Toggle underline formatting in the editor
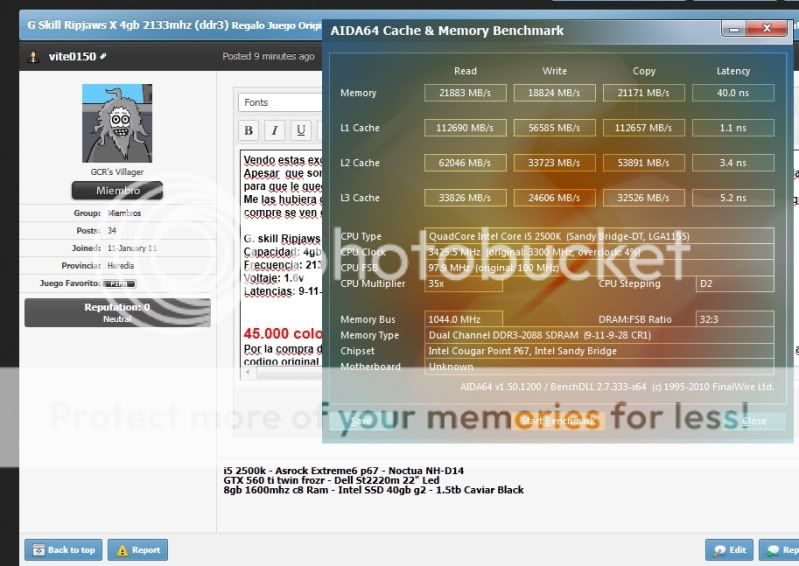Viewport: 799px width, 566px height. (301, 130)
